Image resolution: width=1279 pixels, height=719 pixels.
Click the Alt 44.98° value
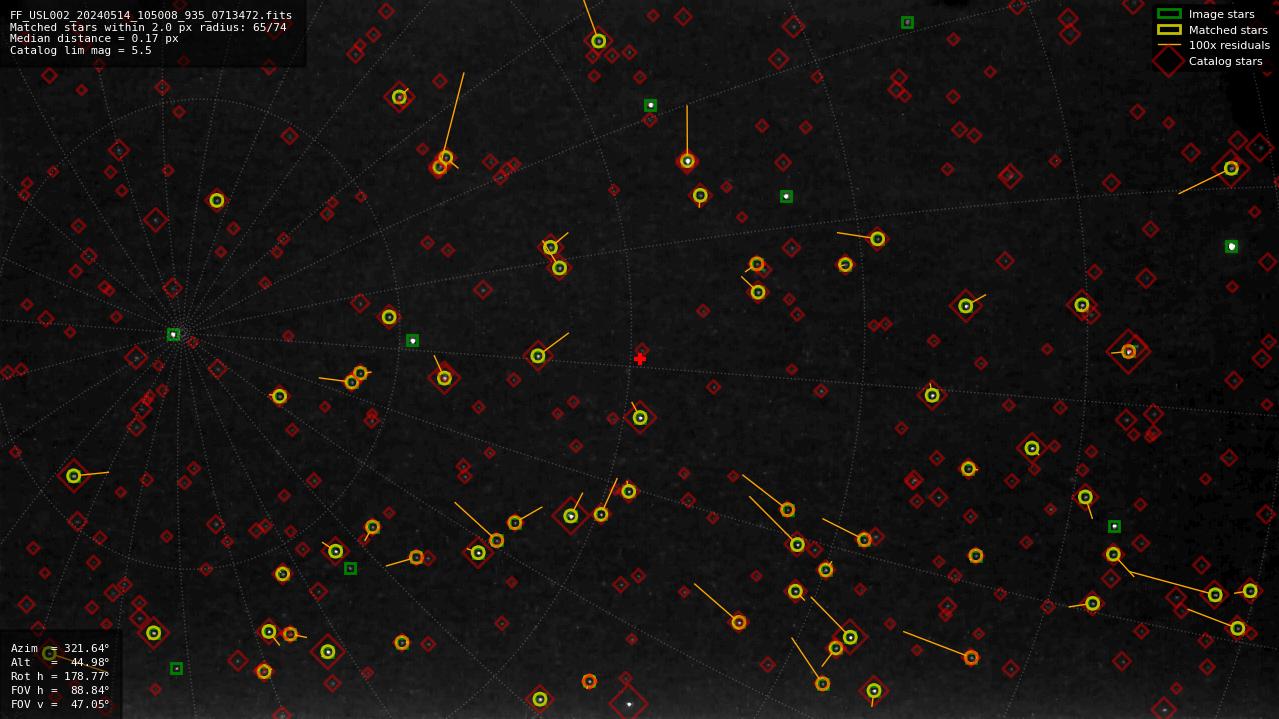[88, 662]
